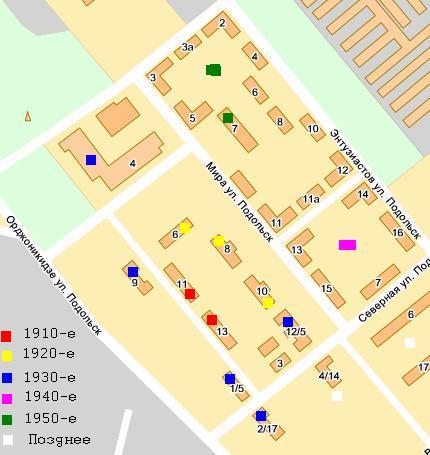Click the yellow 1920-е legend swatch

pos(7,356)
